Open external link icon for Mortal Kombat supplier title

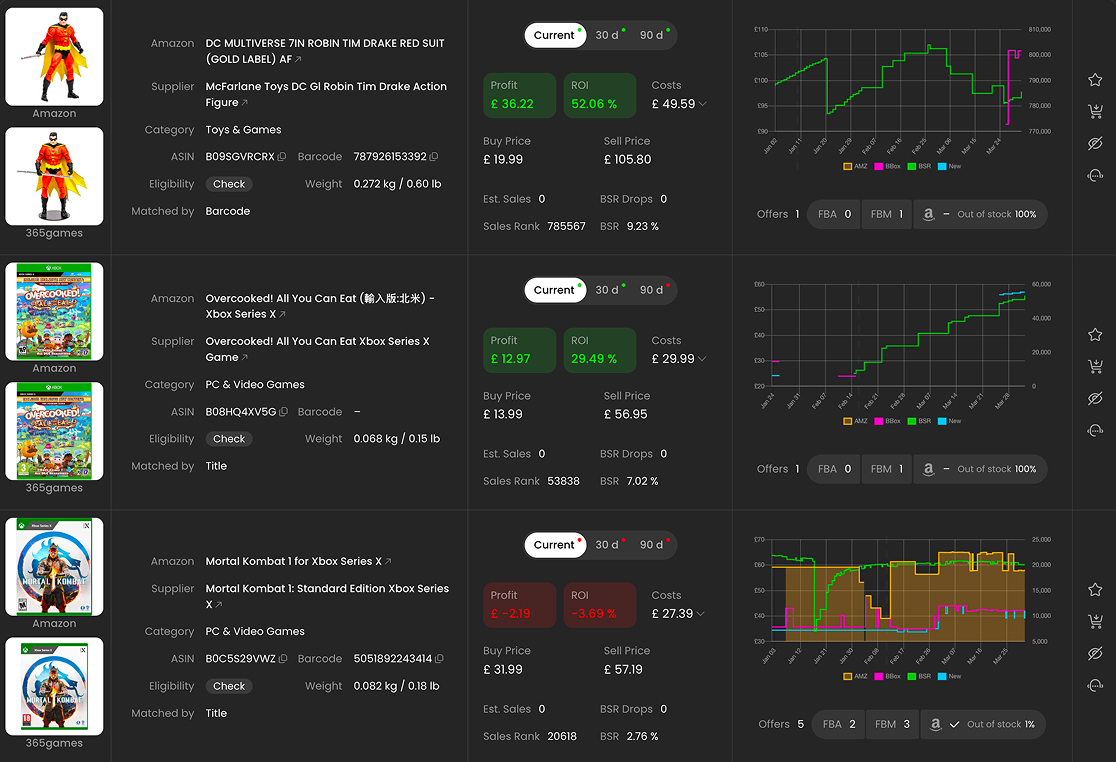219,605
